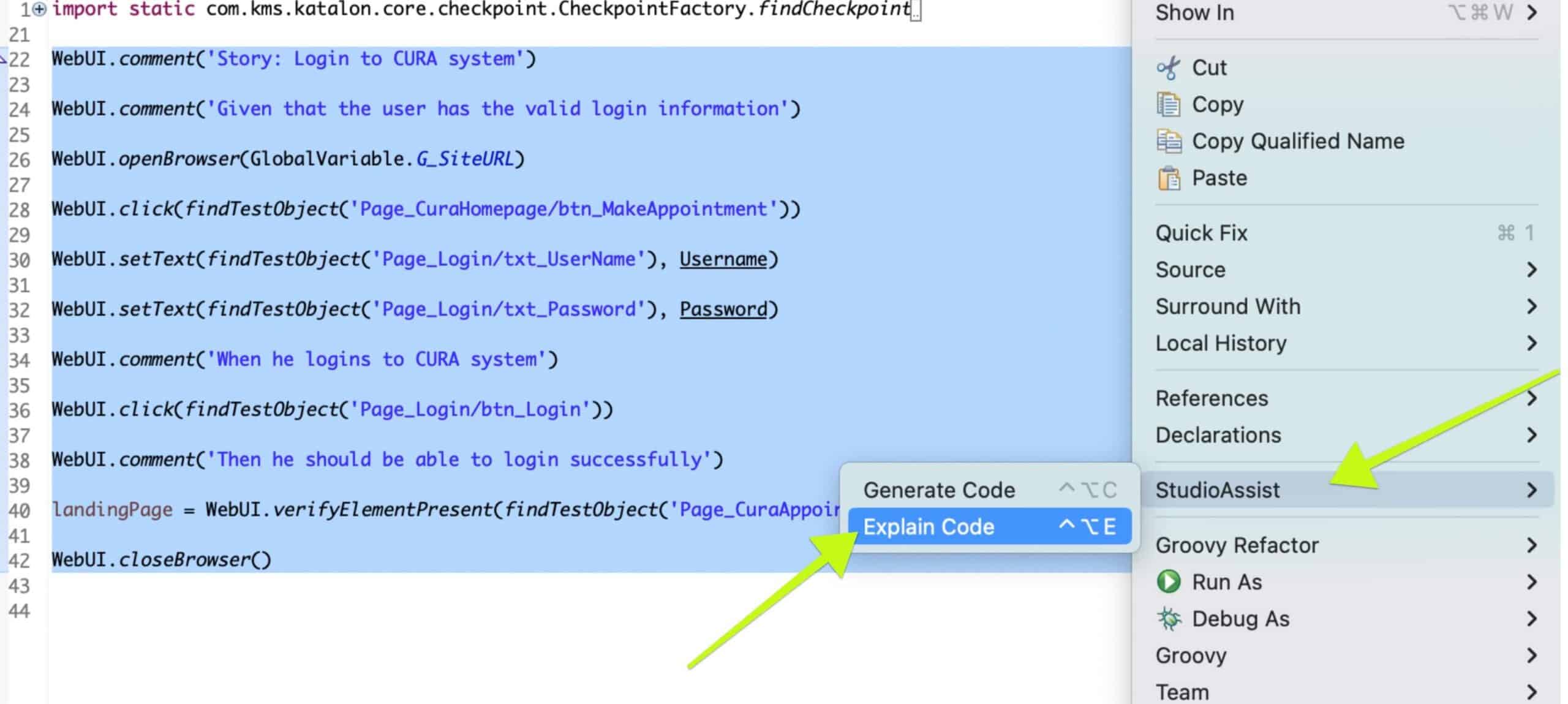The image size is (1568, 704).
Task: Click line number 44 in the gutter
Action: click(20, 611)
